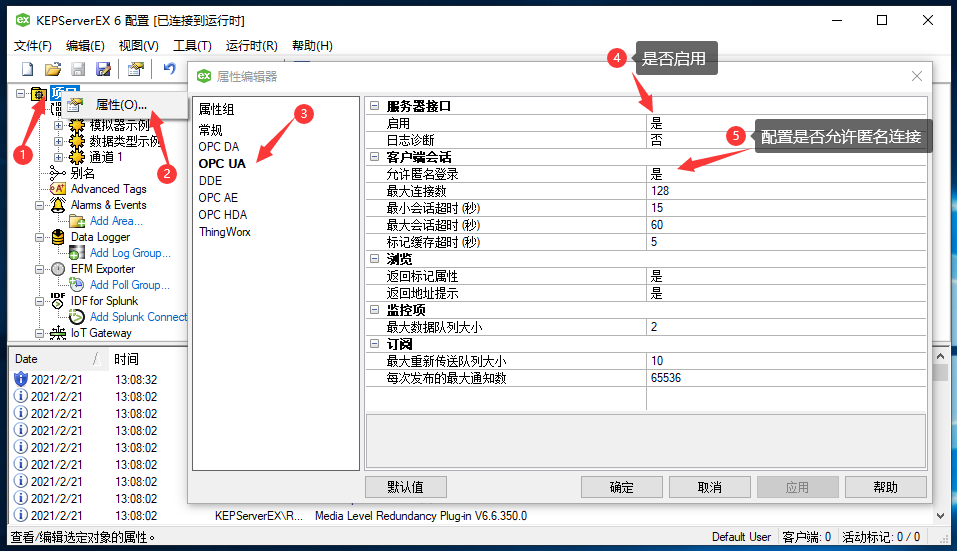Collapse the 服务器接口 property section
The image size is (957, 551).
pyautogui.click(x=375, y=106)
